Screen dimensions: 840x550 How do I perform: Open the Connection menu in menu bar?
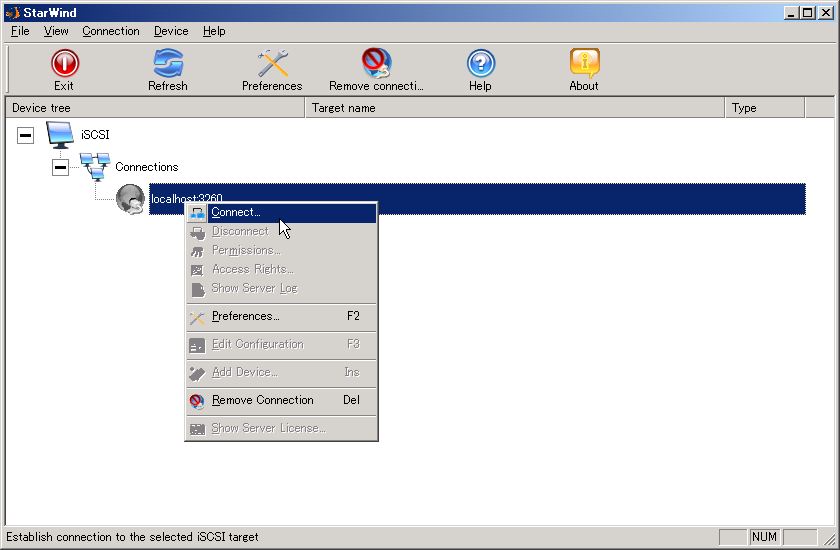tap(111, 31)
